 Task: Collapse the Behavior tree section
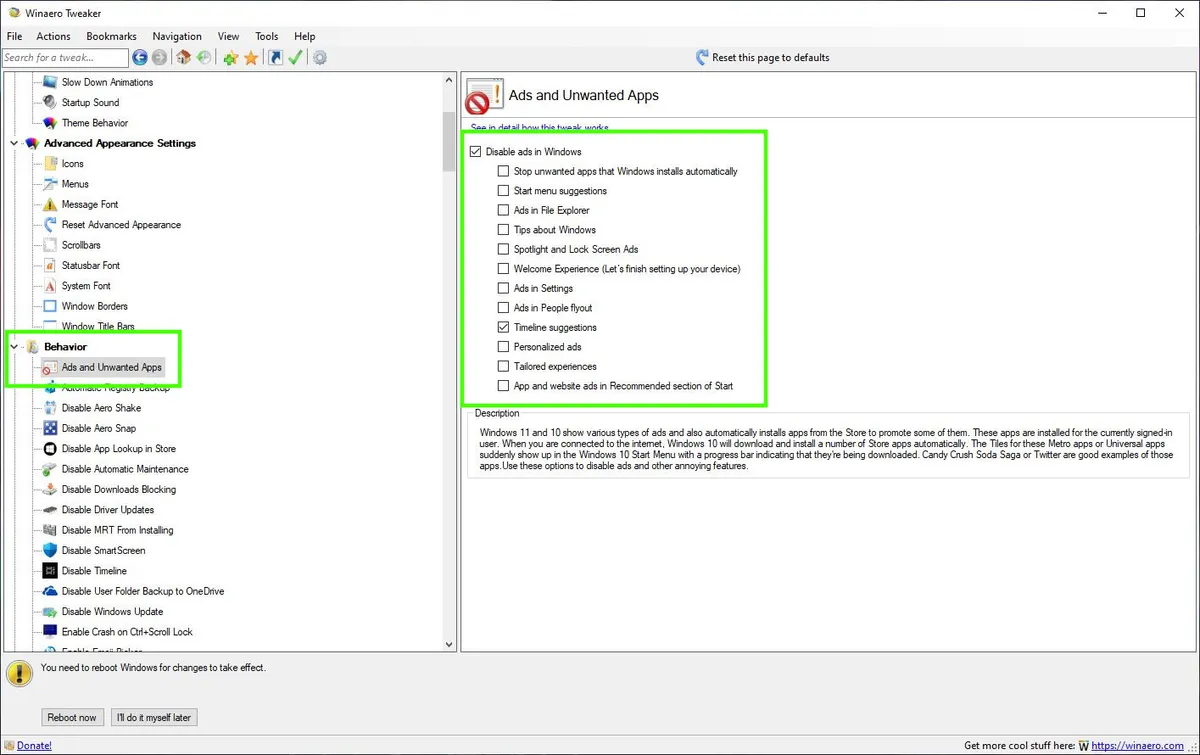(14, 346)
